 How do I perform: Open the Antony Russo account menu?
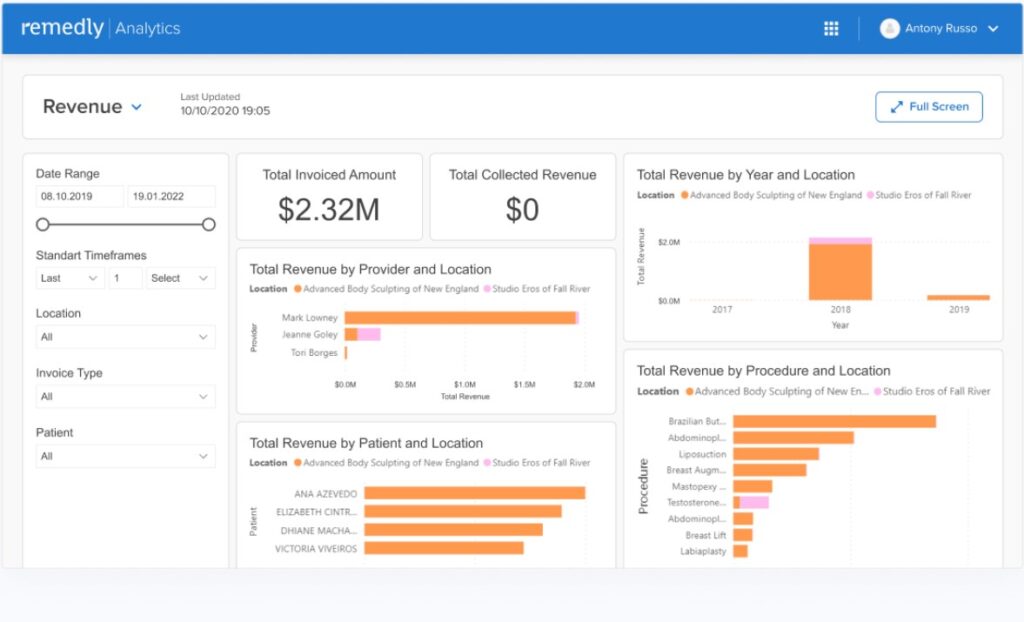coord(940,28)
